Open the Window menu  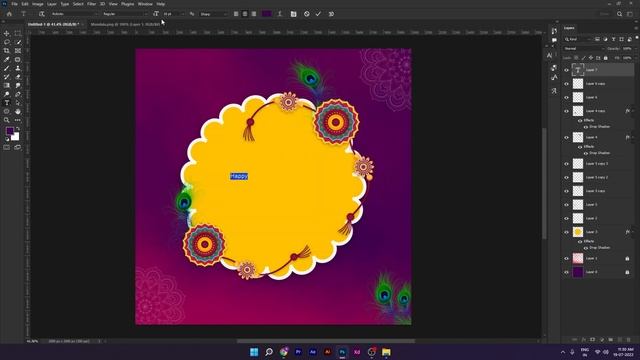(x=145, y=4)
